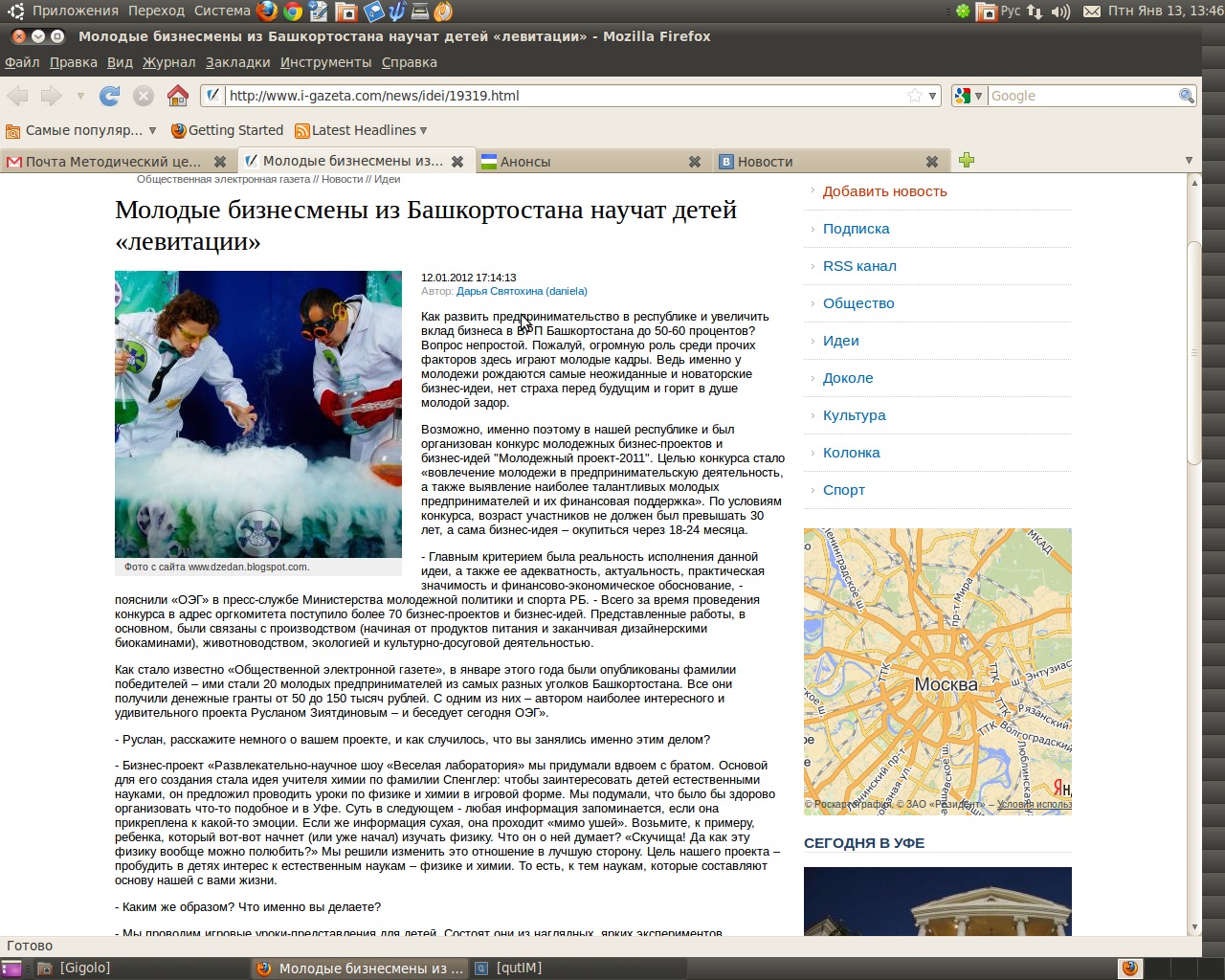Open the RSS канал link

point(859,266)
